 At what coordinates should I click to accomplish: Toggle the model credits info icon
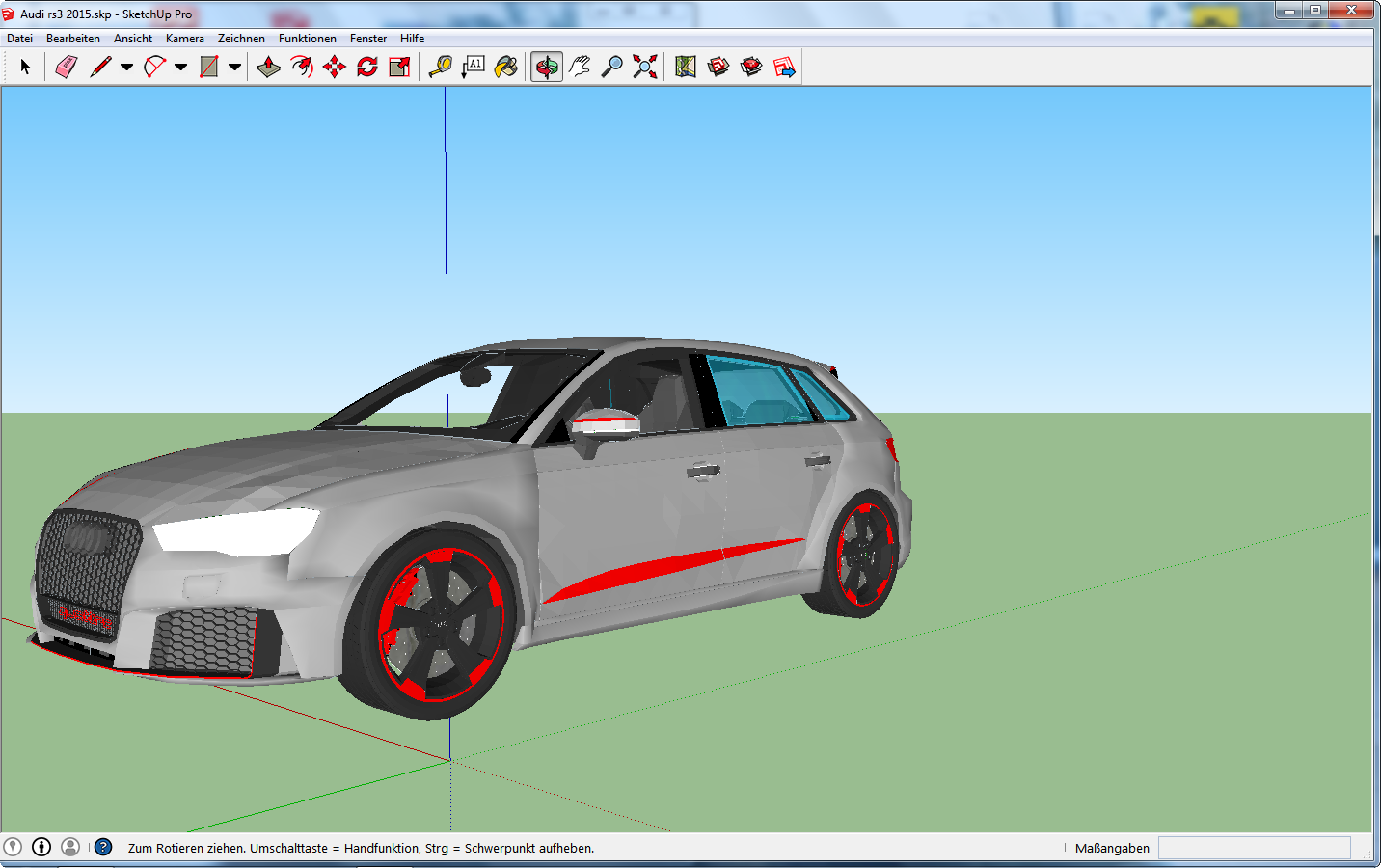[x=41, y=847]
